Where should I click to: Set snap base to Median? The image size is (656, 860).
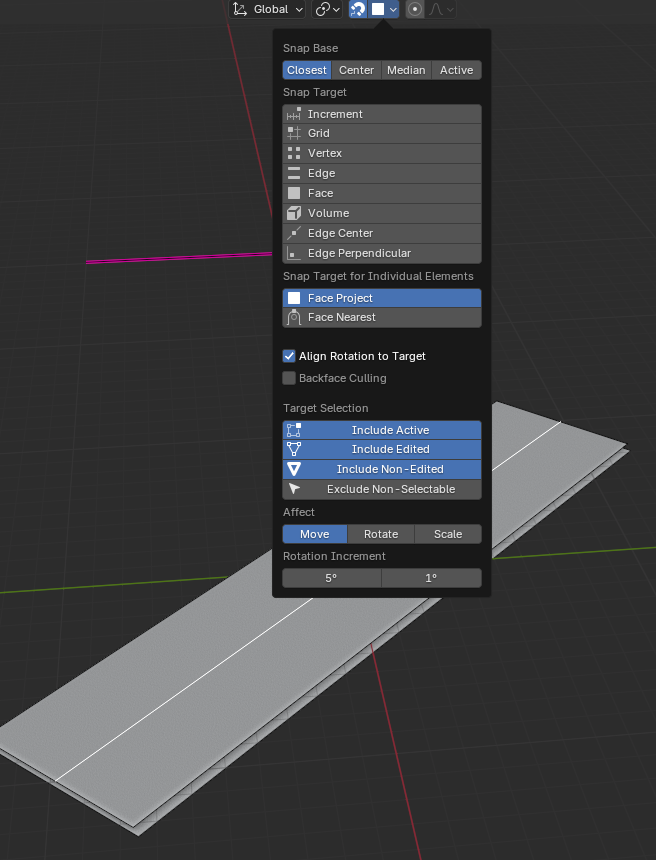406,70
